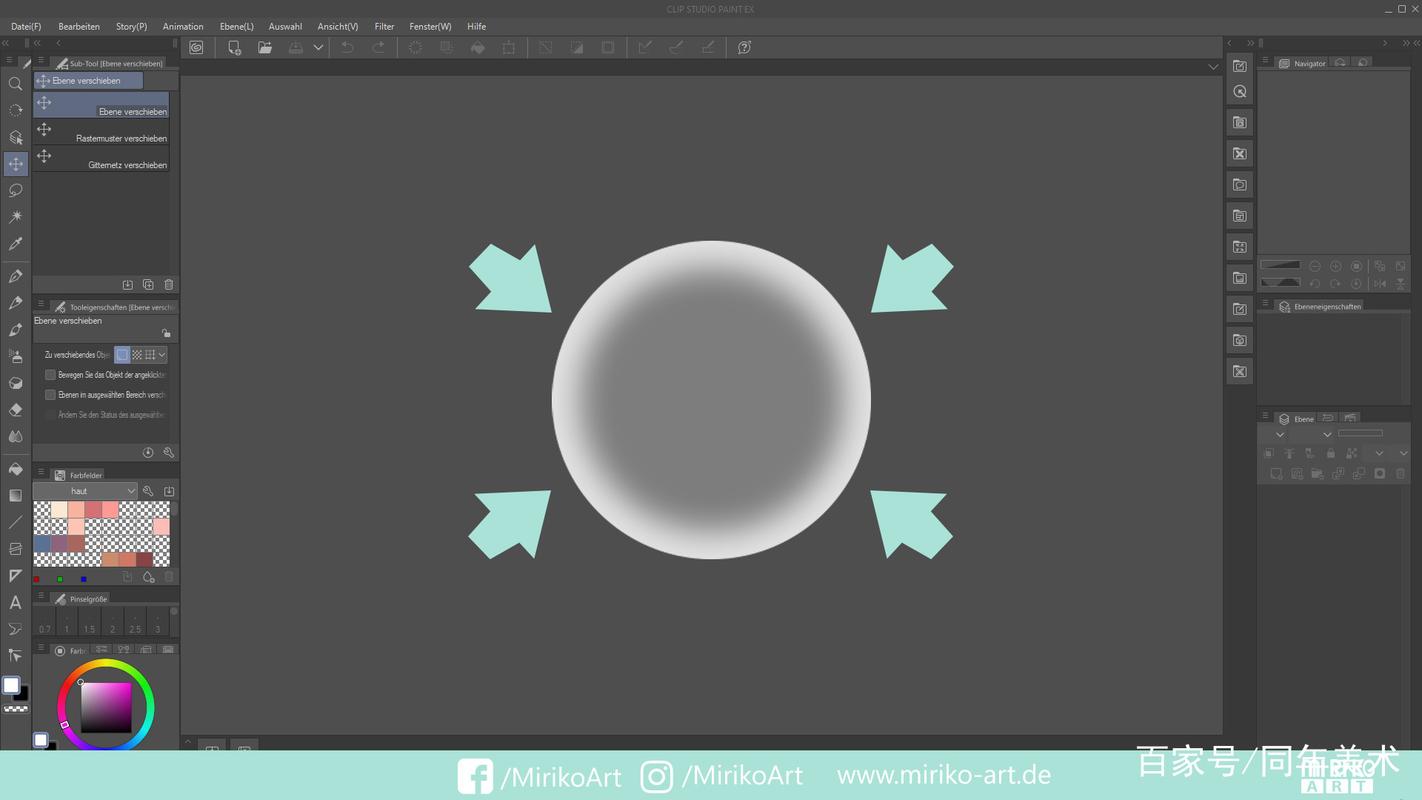Select the Text tool
The height and width of the screenshot is (800, 1422).
[15, 602]
